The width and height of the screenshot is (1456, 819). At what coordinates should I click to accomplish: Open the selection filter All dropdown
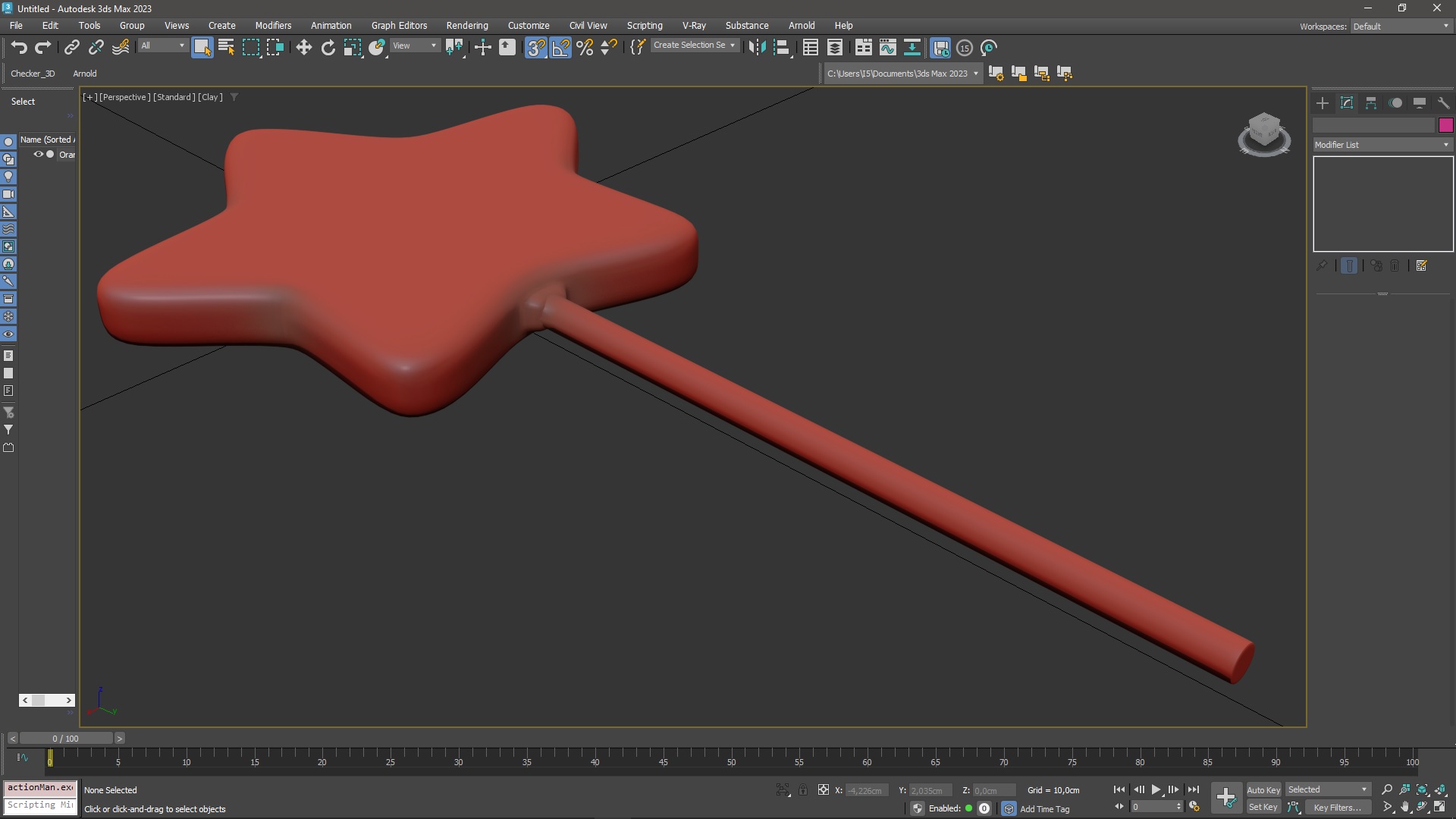(162, 45)
